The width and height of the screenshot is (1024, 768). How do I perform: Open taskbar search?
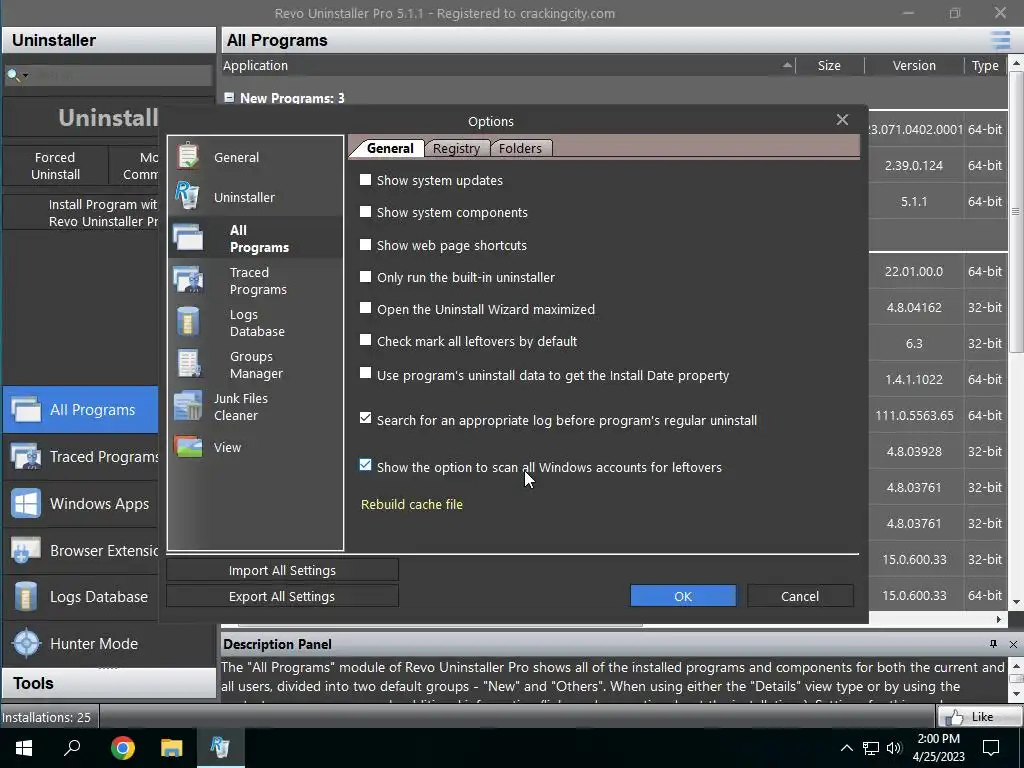(x=72, y=748)
